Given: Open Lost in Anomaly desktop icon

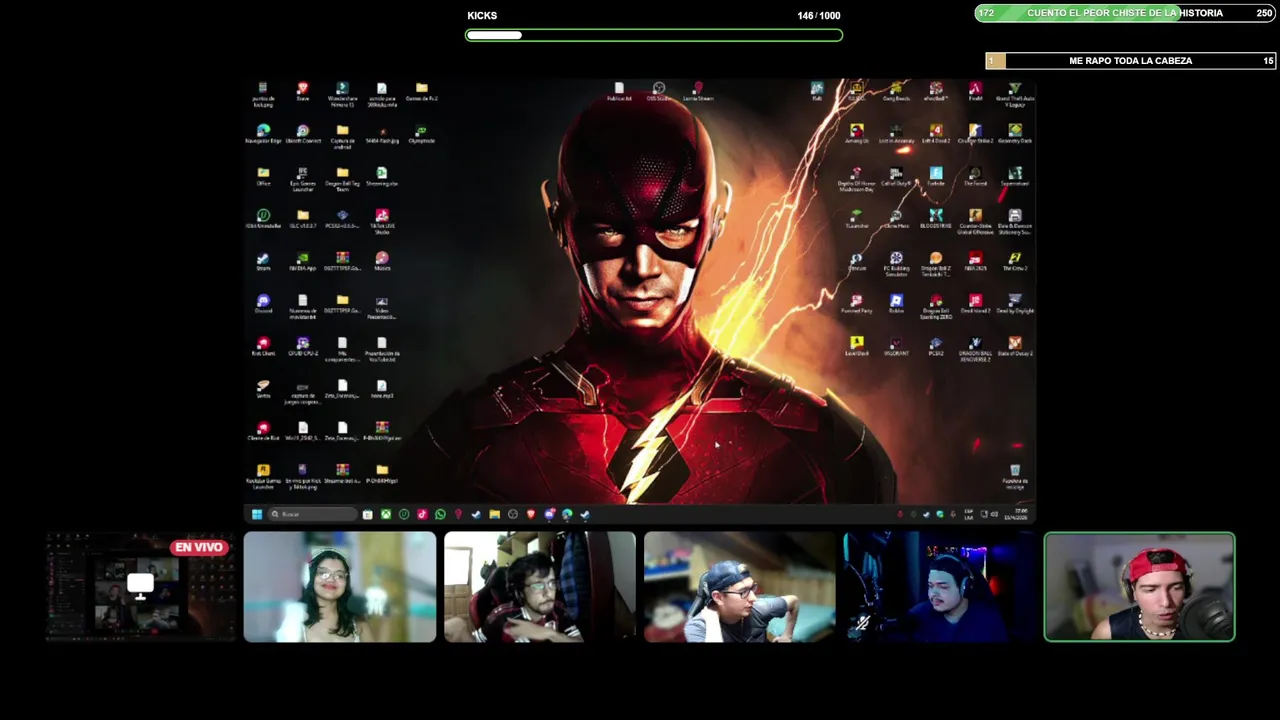Looking at the screenshot, I should 896,134.
